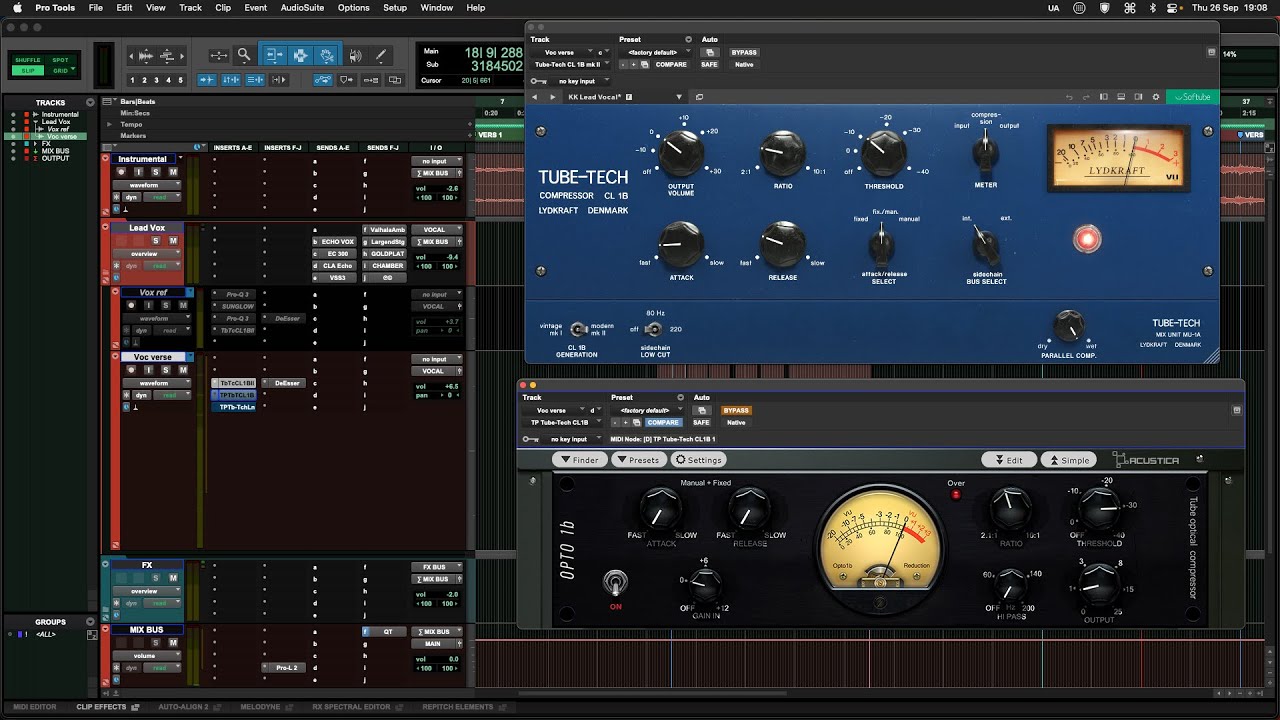Record-enable the Voc verse track
Viewport: 1280px width, 720px height.
tap(131, 369)
